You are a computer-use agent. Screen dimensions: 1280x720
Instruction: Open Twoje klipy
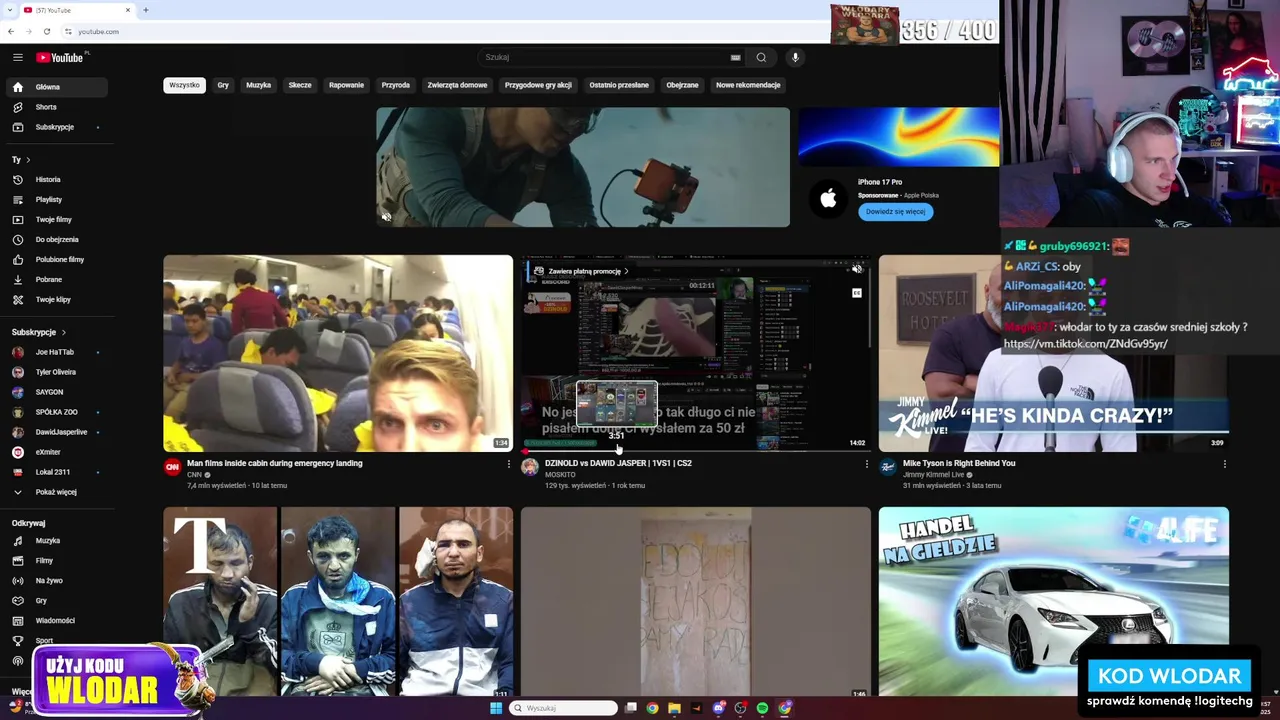pyautogui.click(x=56, y=300)
